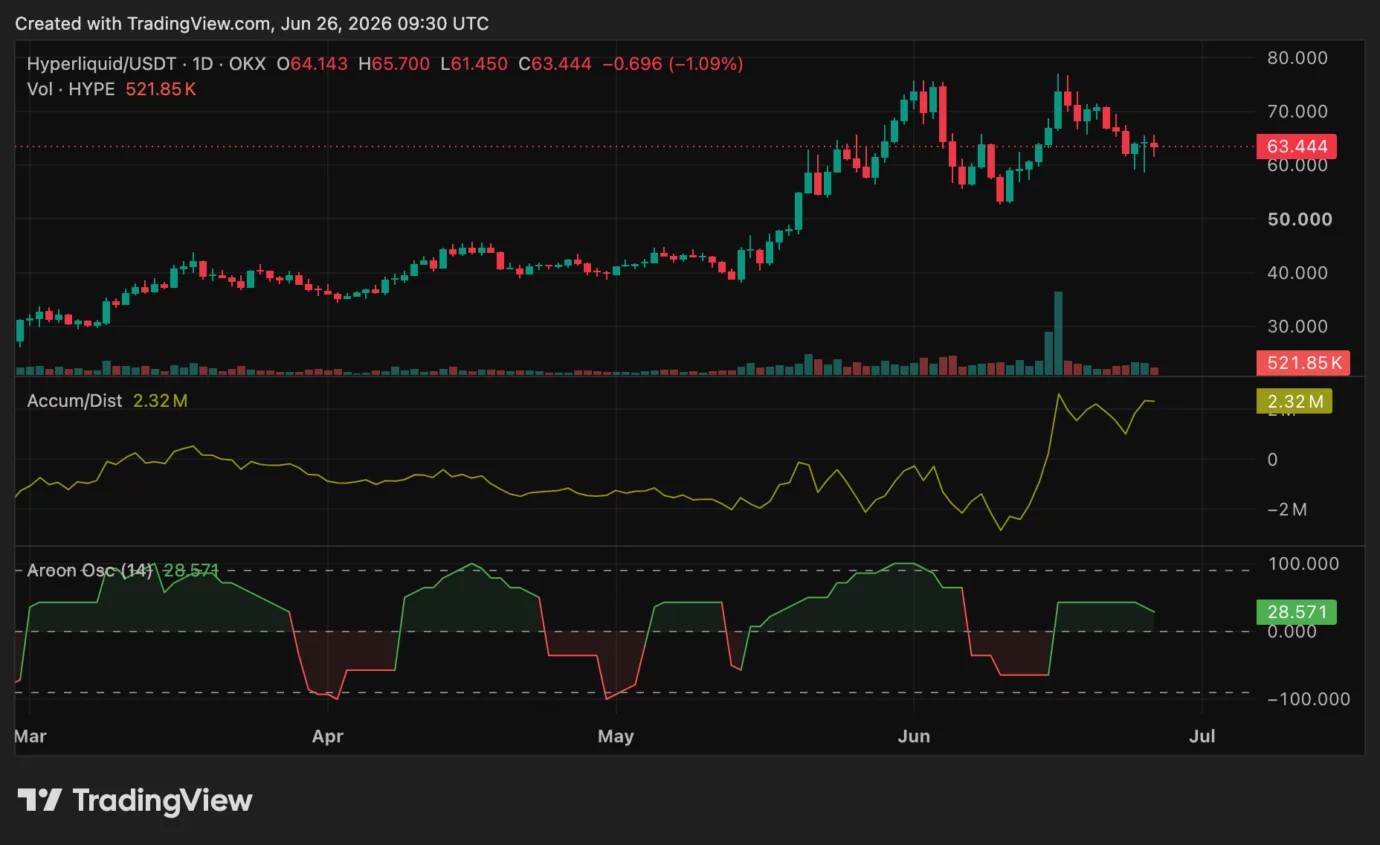
Task: Click the Accum/Dist legend value 2.32 M
Action: [160, 401]
